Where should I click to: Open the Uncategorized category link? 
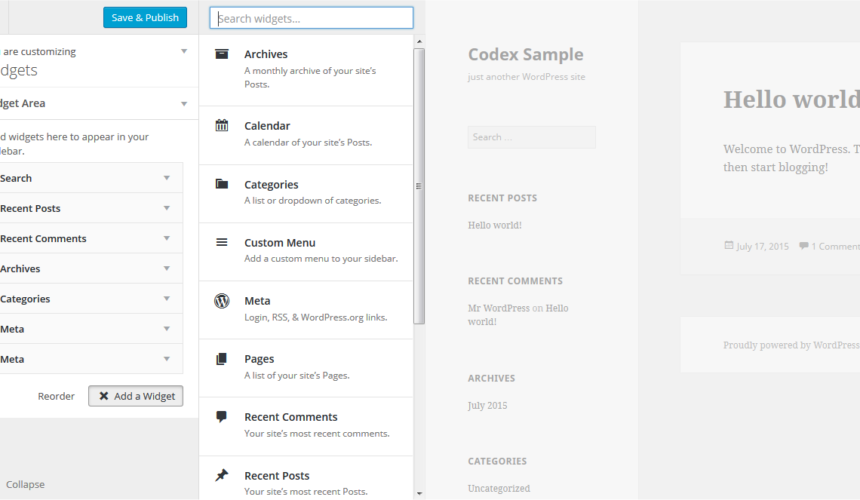point(499,488)
